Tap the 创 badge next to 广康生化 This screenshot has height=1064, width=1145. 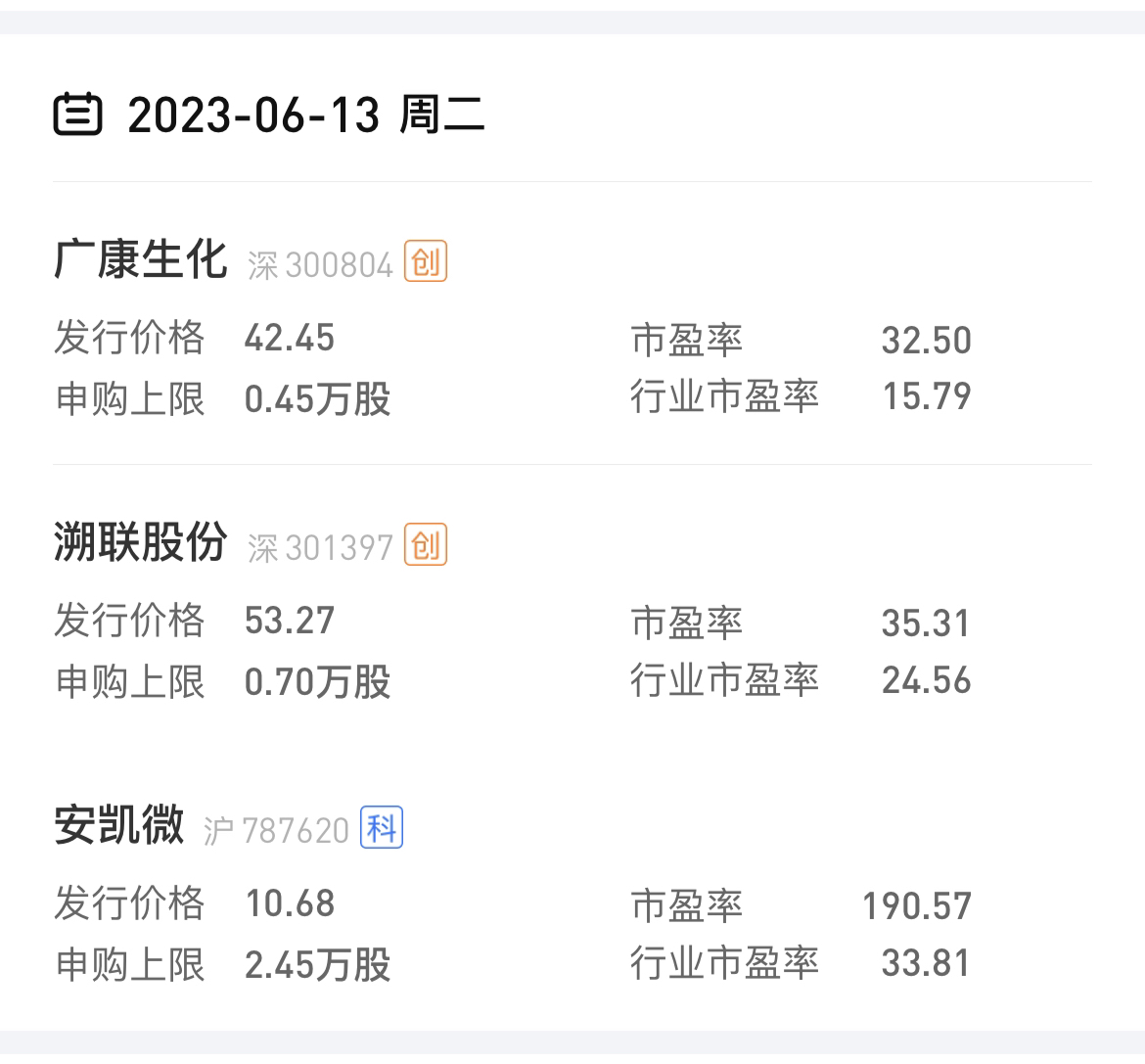(x=426, y=262)
